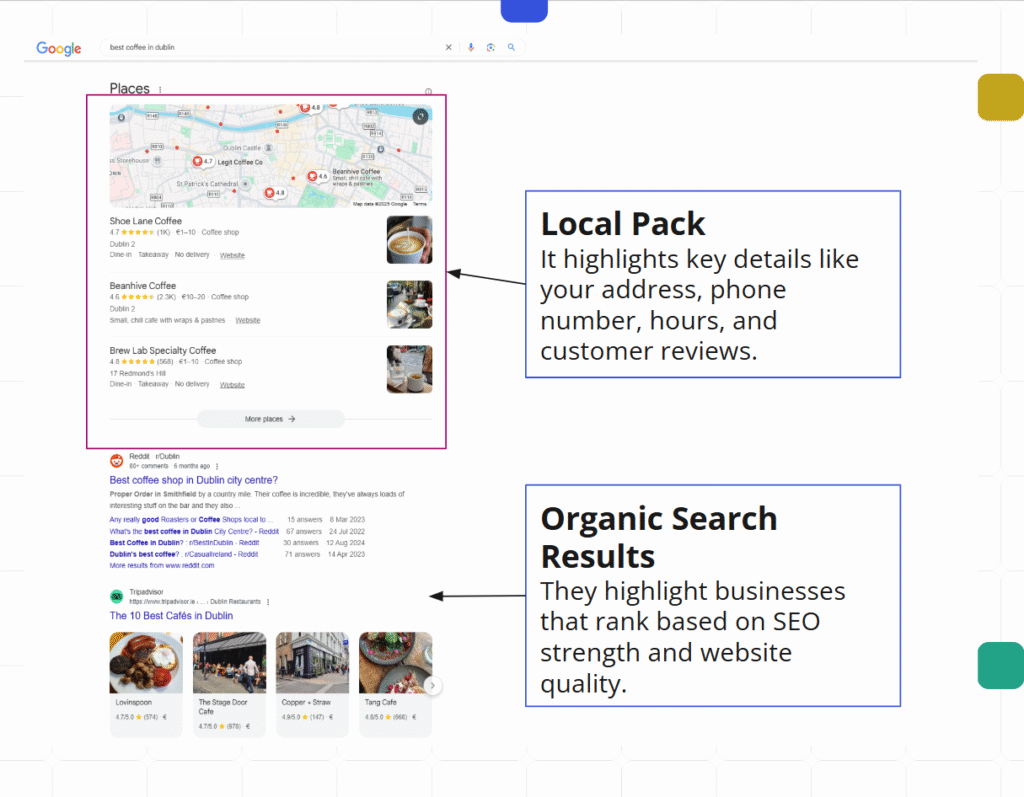Open Google Lens image search

491,47
